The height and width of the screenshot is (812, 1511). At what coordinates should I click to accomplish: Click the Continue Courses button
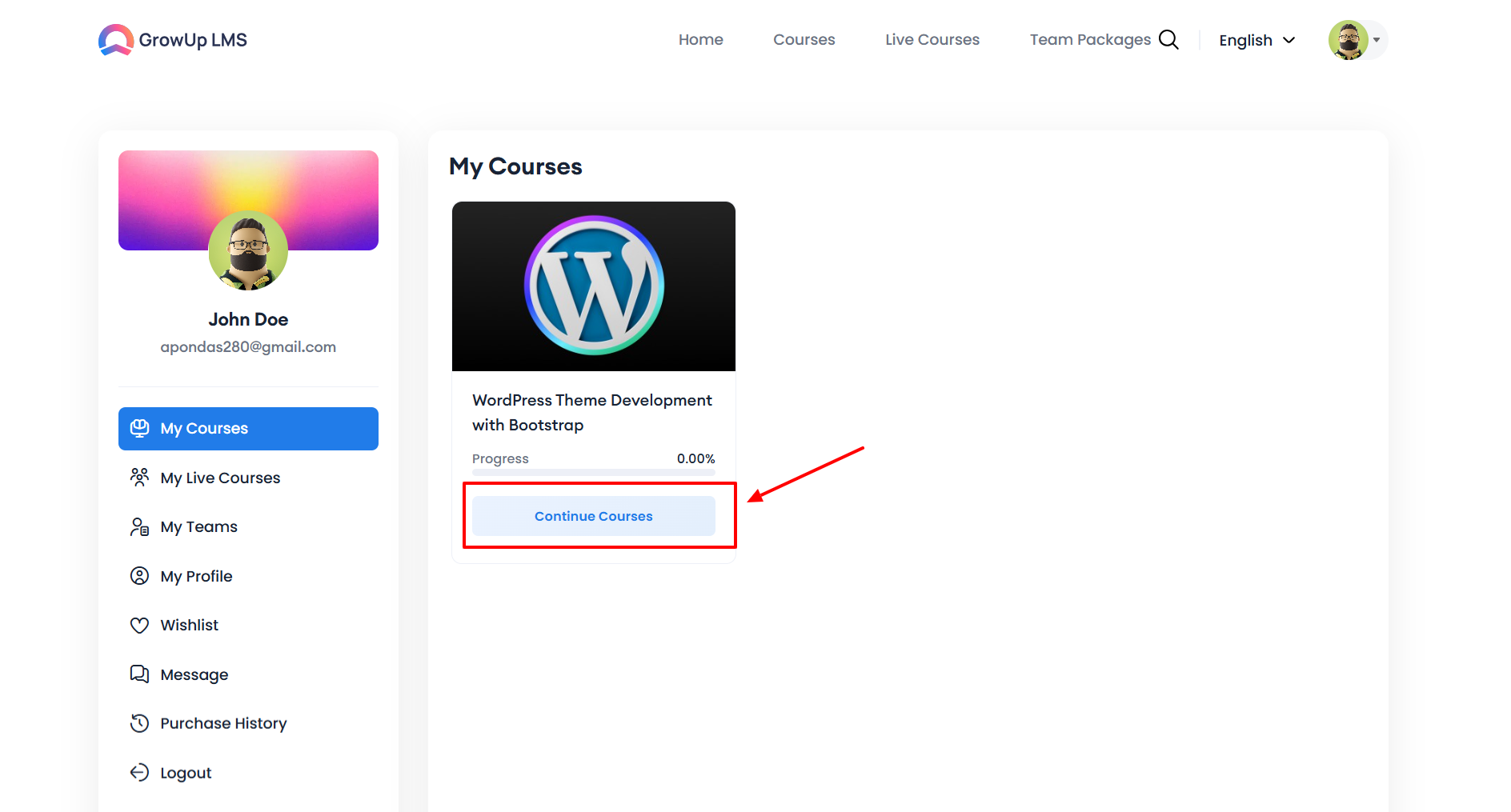(594, 516)
